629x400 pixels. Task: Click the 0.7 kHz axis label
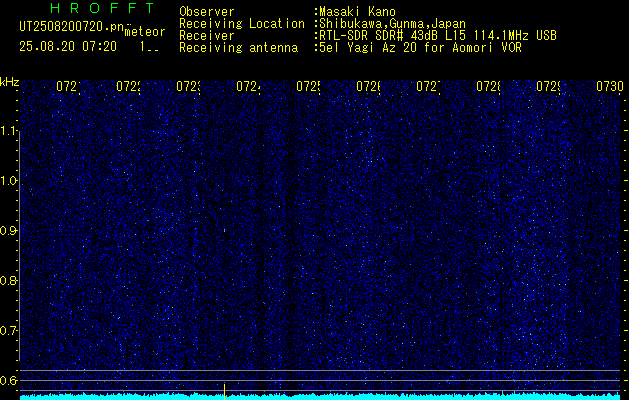[x=8, y=331]
